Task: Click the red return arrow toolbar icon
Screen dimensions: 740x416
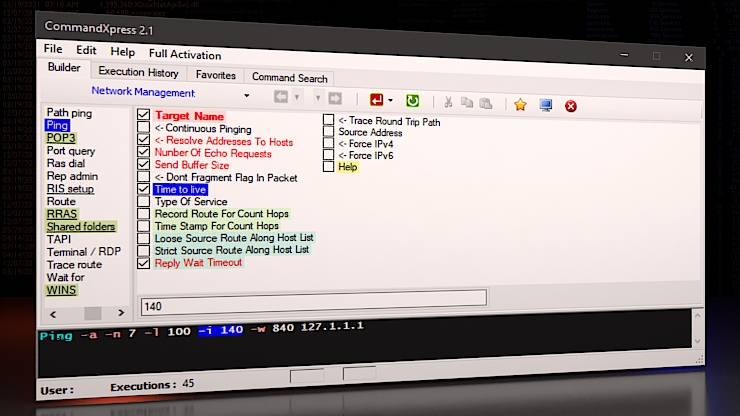Action: coord(377,100)
